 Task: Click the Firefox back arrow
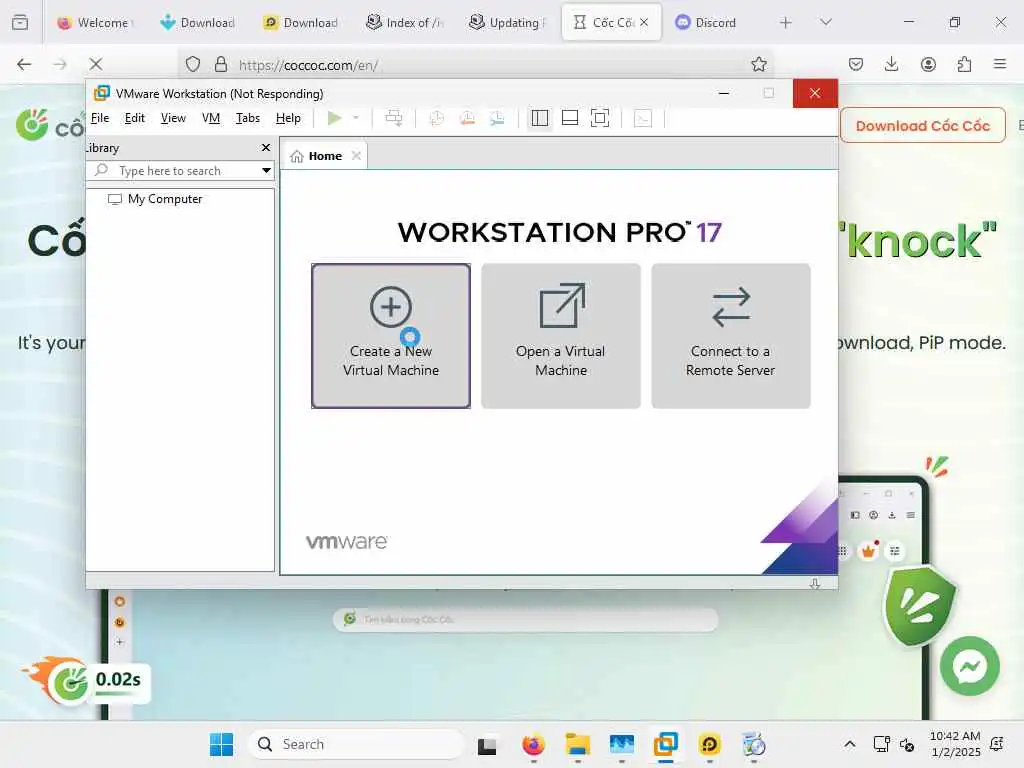(24, 64)
